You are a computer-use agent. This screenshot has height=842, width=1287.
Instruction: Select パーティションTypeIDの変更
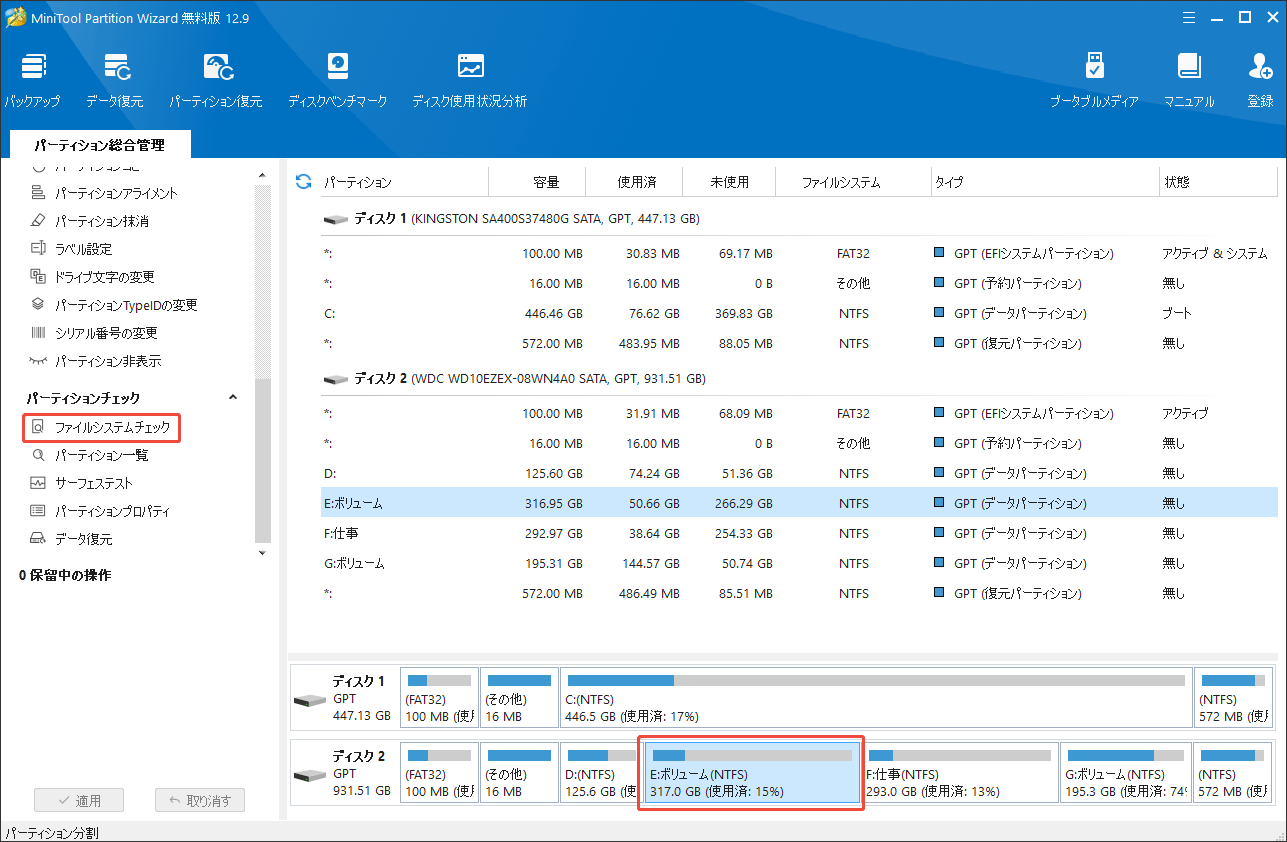coord(113,305)
